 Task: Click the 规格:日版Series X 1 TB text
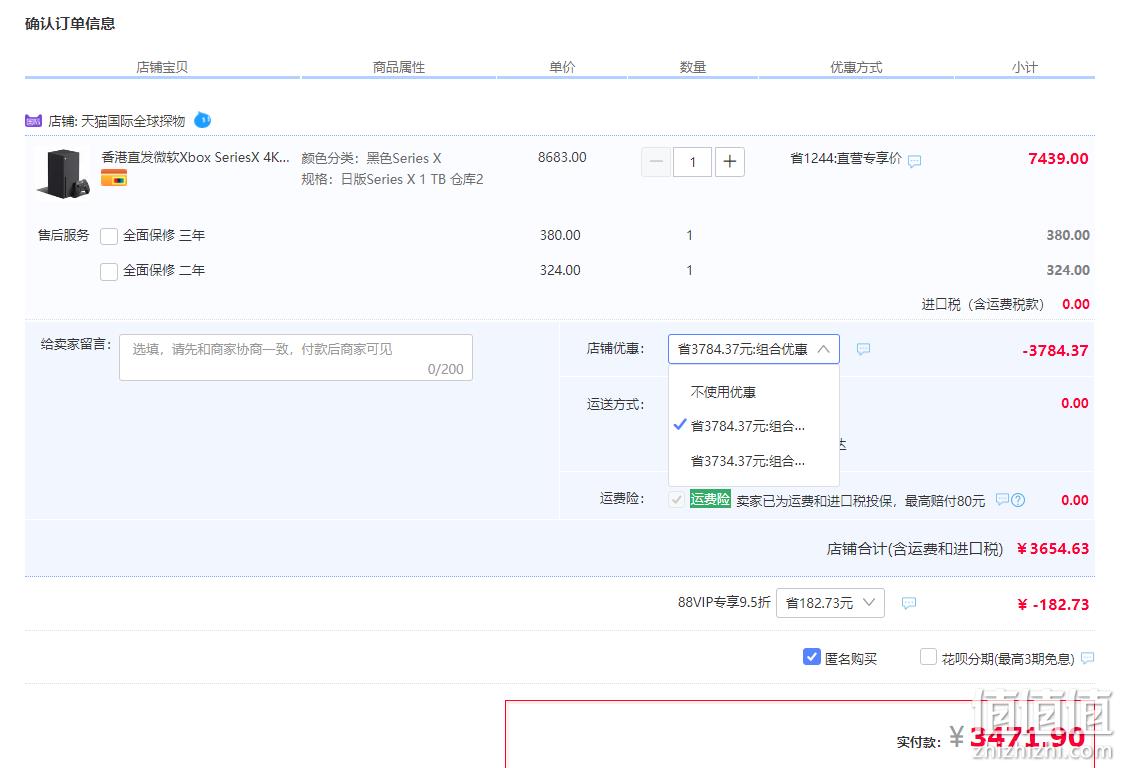click(392, 179)
